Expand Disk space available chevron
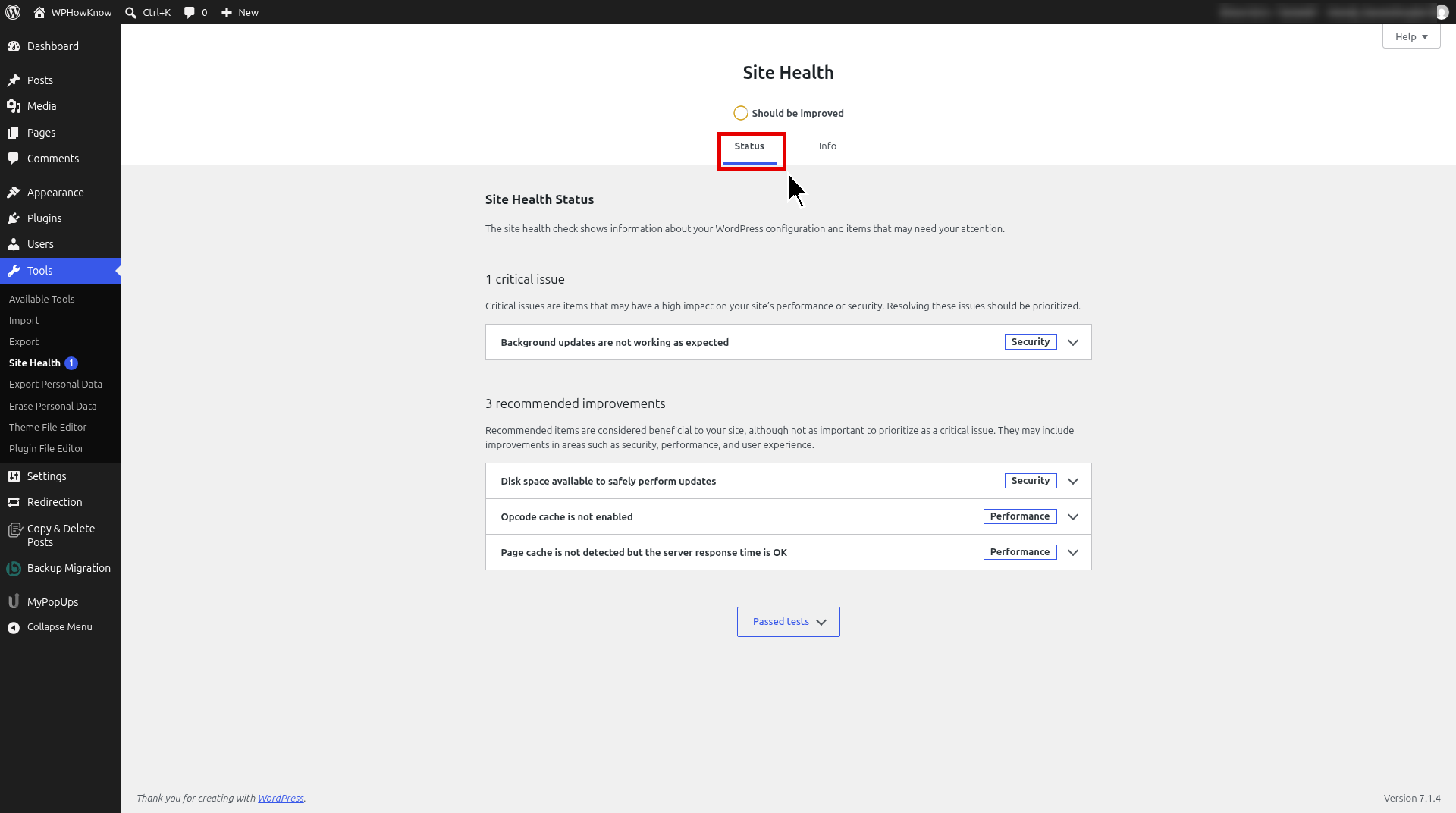Viewport: 1456px width, 813px height. tap(1073, 481)
